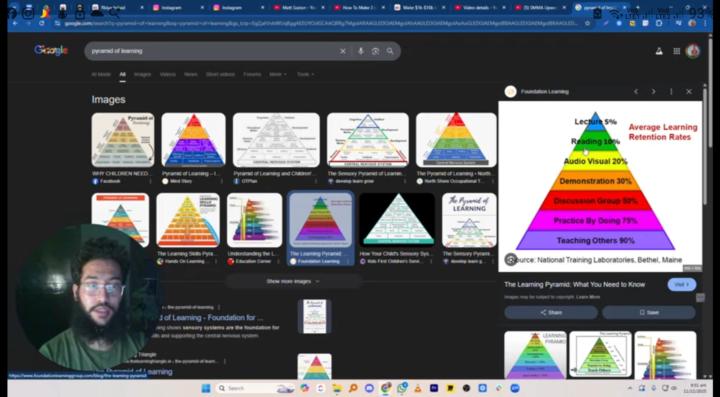Image resolution: width=720 pixels, height=397 pixels.
Task: Switch to the News search tab
Action: click(x=191, y=74)
